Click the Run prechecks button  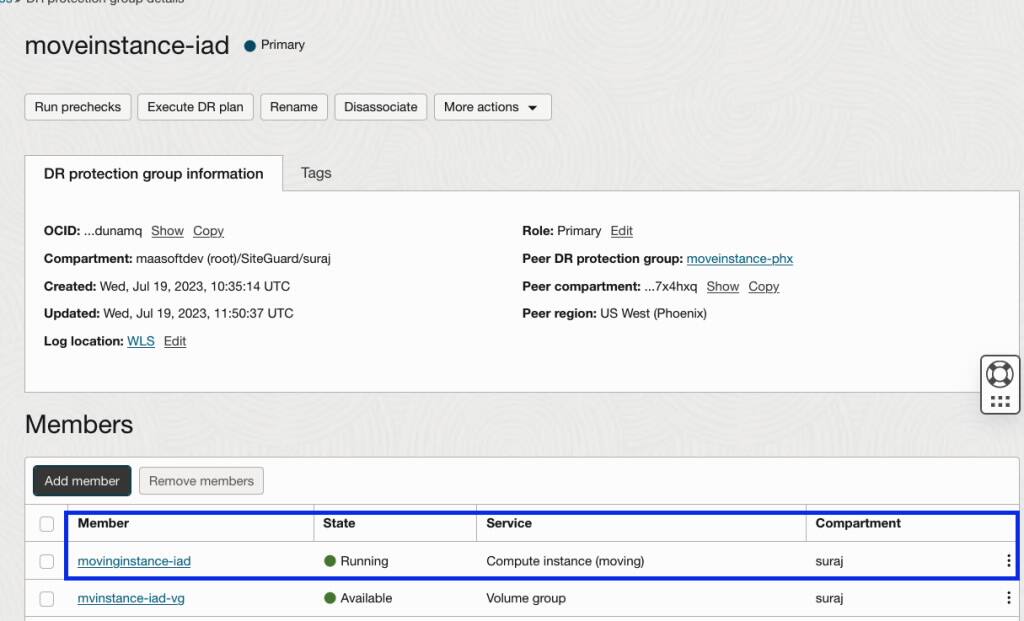[78, 107]
